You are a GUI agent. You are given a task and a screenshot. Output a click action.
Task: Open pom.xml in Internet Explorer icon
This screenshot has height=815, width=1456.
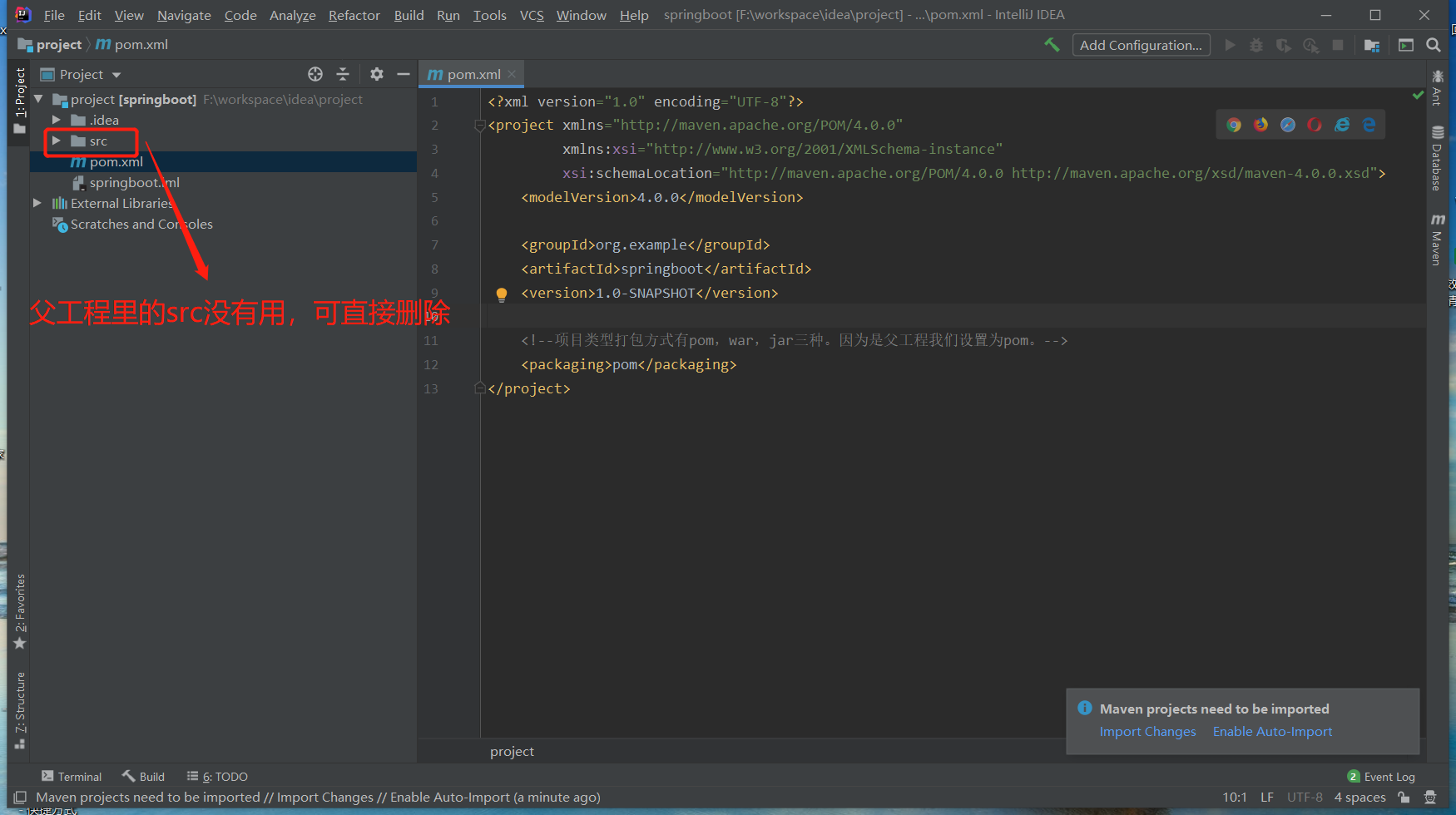[1342, 125]
